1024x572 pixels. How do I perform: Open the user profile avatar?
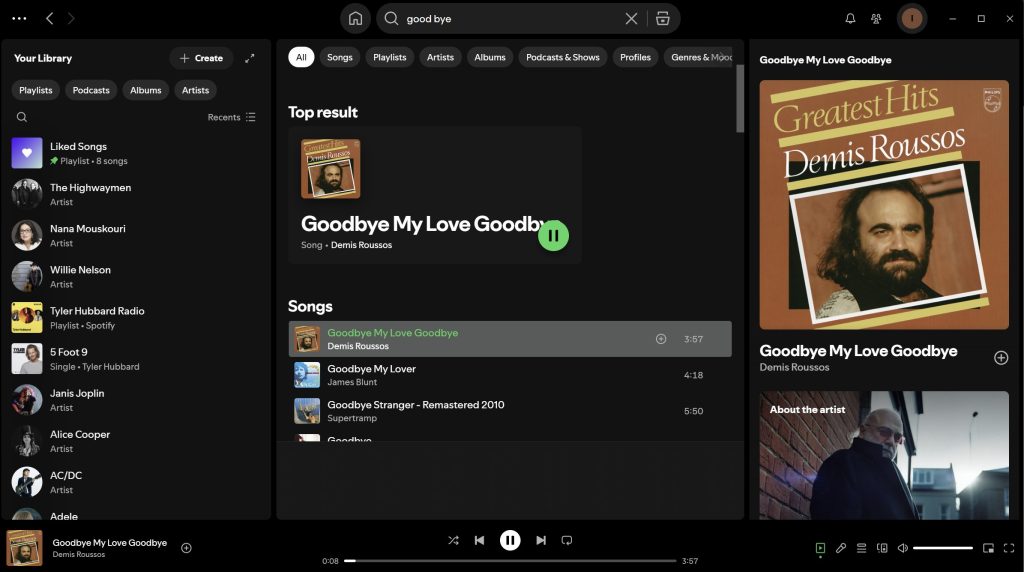click(x=912, y=18)
